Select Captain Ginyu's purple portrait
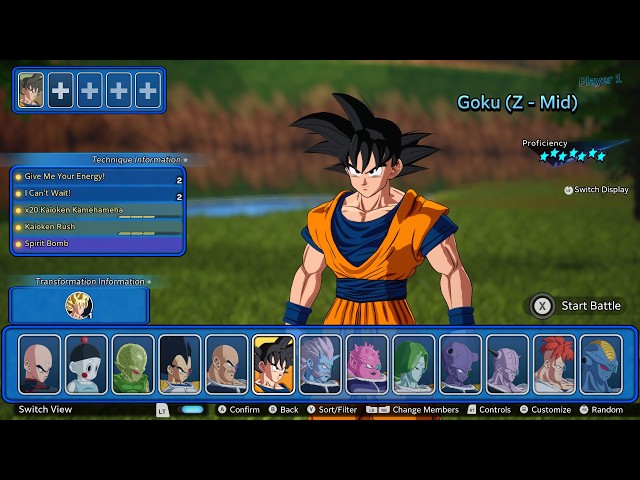640x480 pixels. tap(460, 364)
